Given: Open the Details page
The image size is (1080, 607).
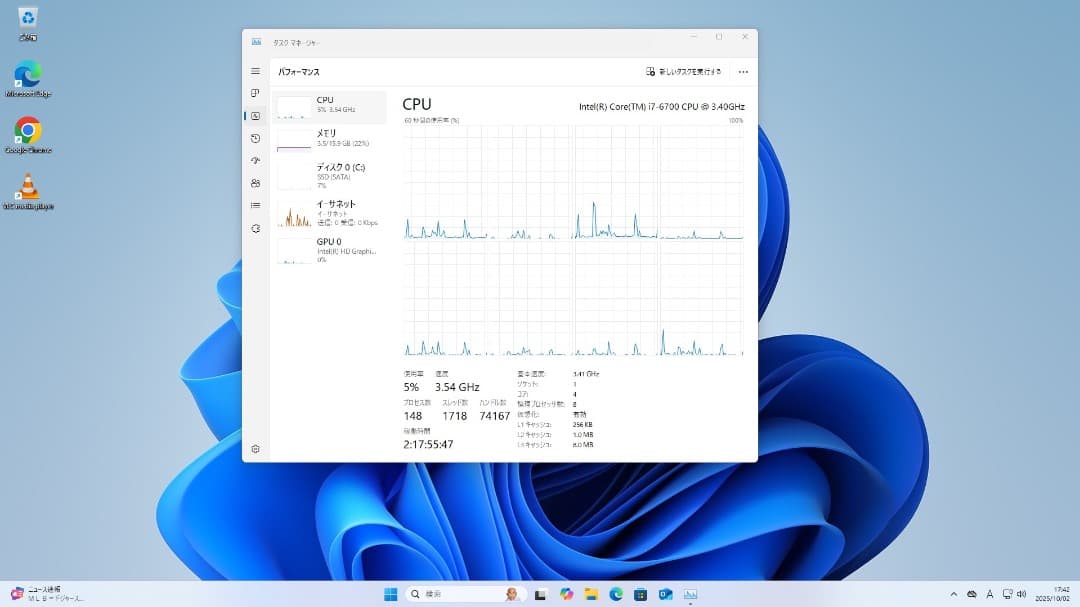Looking at the screenshot, I should coord(255,205).
